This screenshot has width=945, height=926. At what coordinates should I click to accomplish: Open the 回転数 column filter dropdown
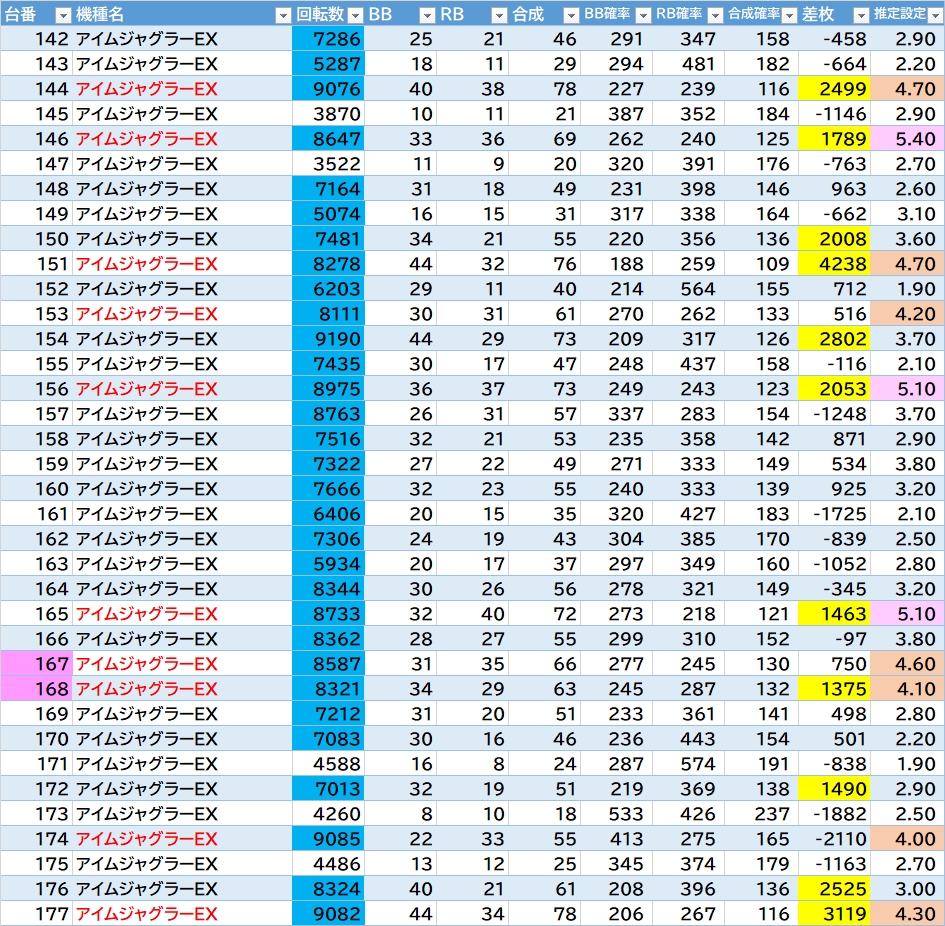[x=356, y=15]
